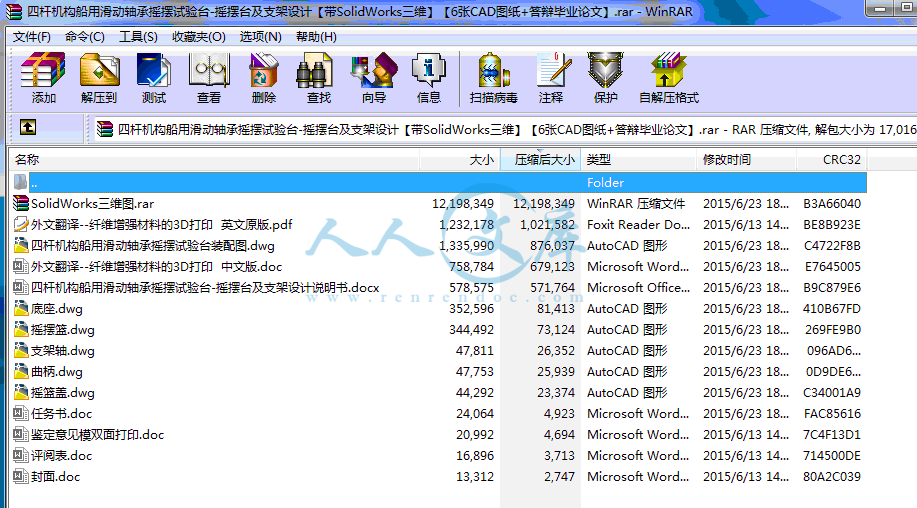
Task: Open the 文件(F) menu
Action: [x=32, y=37]
